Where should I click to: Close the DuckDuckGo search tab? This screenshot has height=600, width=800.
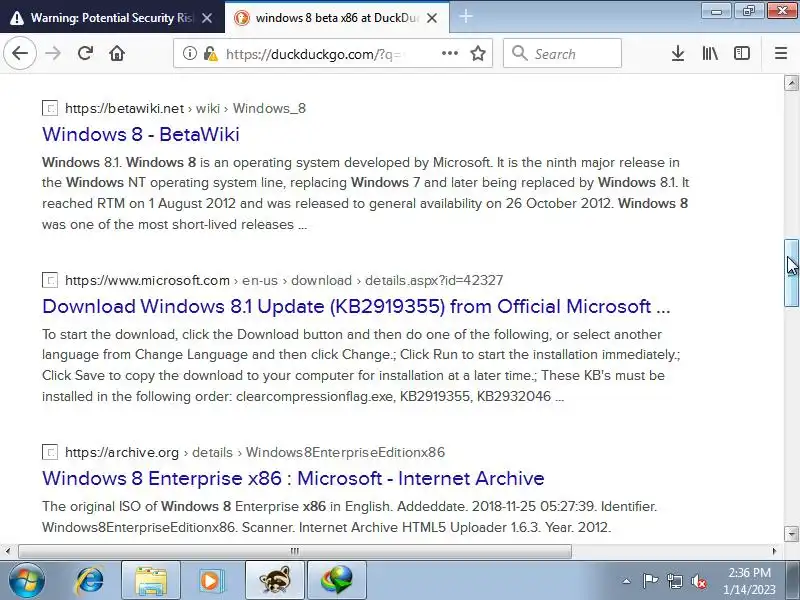tap(432, 18)
